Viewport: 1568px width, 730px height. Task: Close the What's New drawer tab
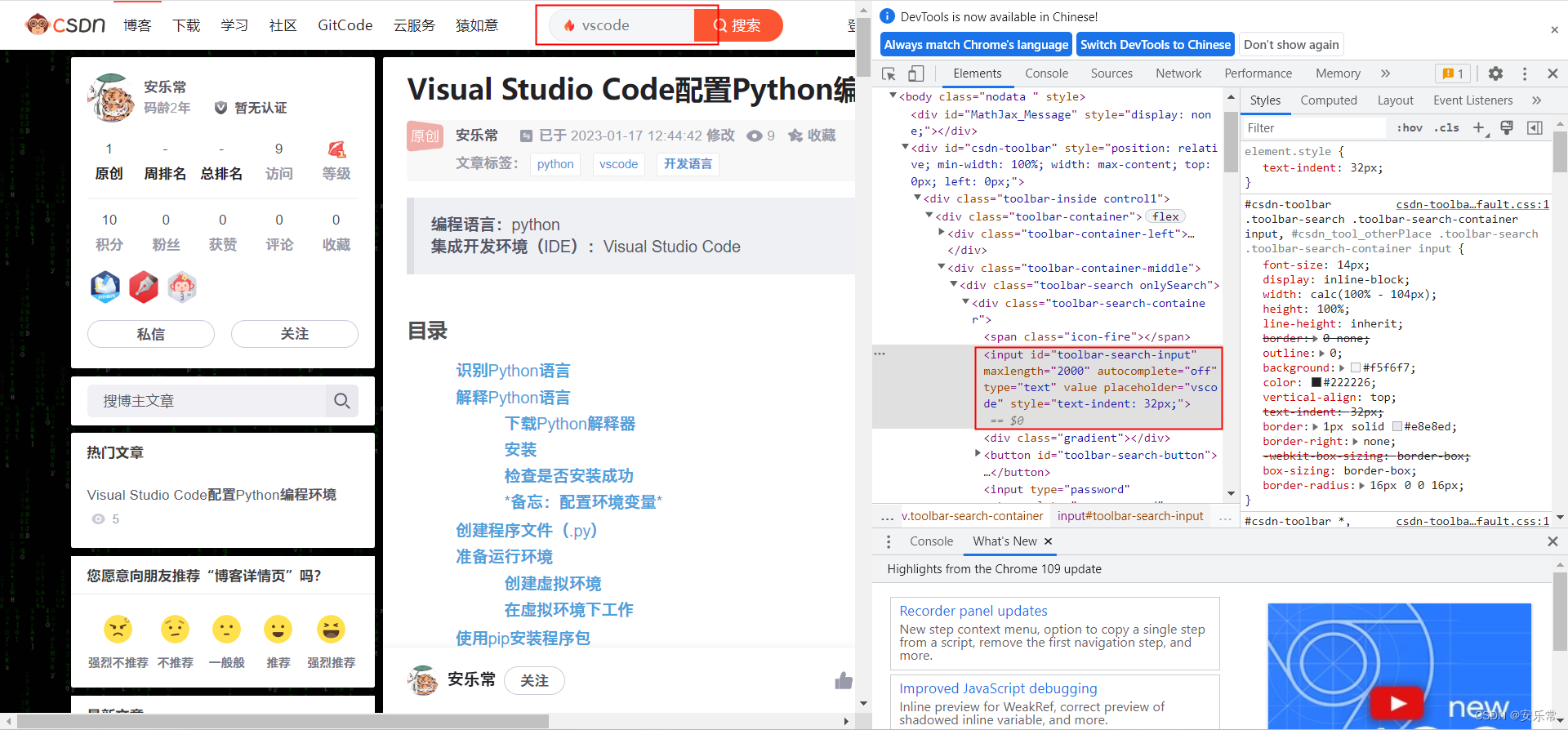coord(1048,541)
